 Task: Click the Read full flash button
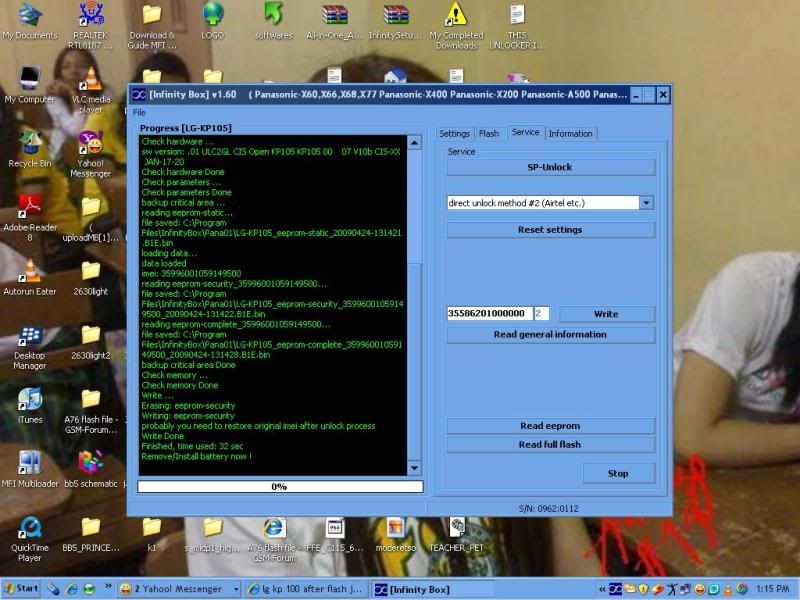click(551, 444)
